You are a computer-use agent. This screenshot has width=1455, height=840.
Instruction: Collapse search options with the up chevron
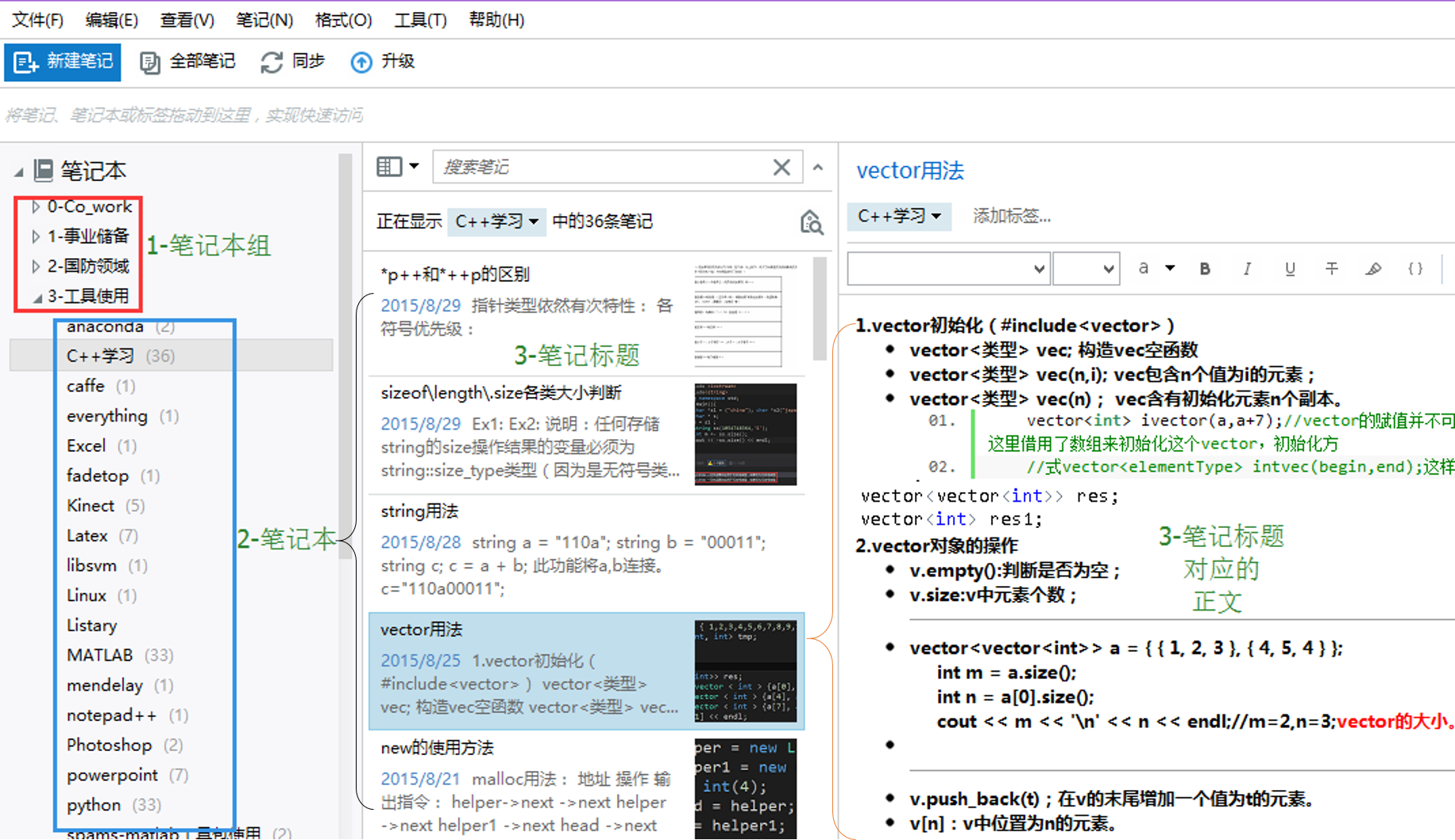pos(818,168)
